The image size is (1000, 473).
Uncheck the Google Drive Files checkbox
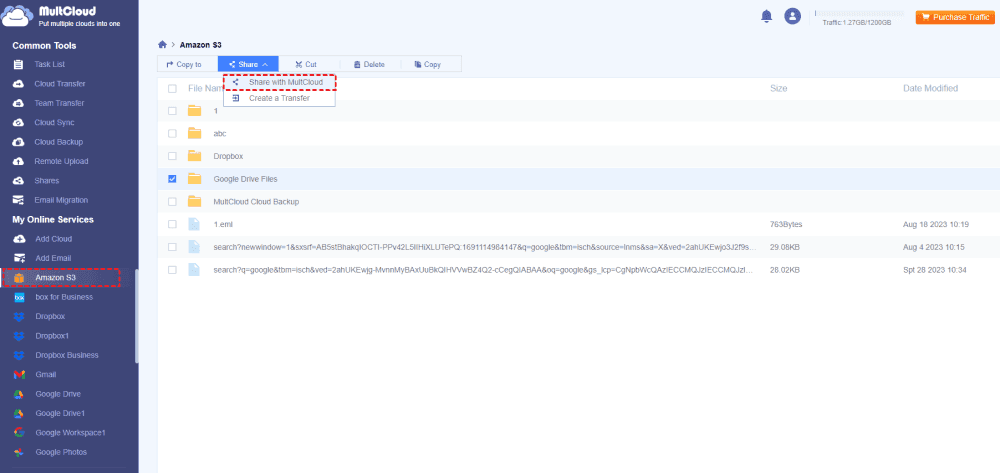click(172, 179)
